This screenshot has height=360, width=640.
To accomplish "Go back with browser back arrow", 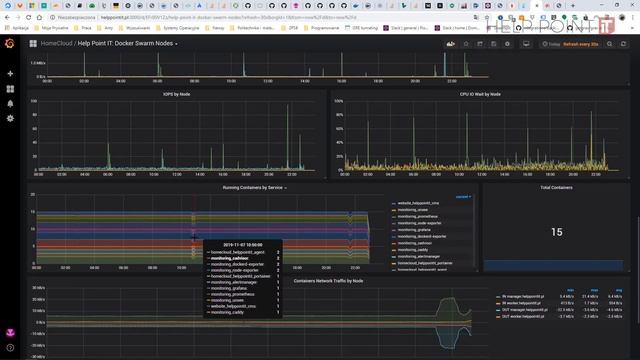I will (7, 18).
